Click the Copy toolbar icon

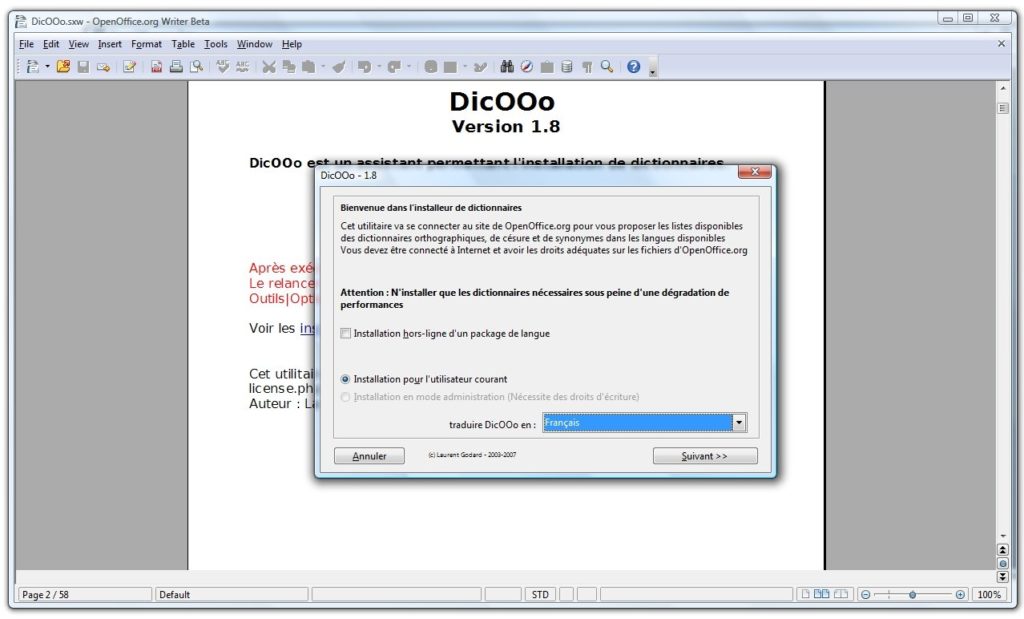coord(289,67)
